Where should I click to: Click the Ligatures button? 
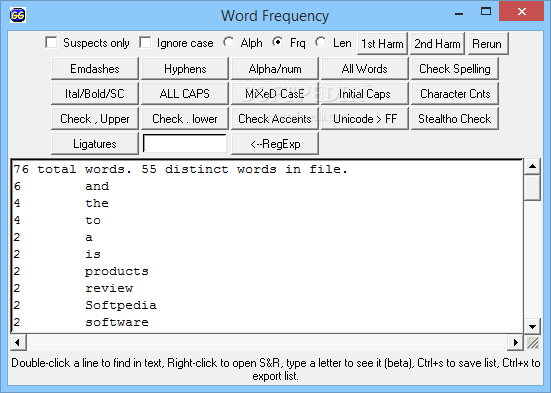coord(95,143)
